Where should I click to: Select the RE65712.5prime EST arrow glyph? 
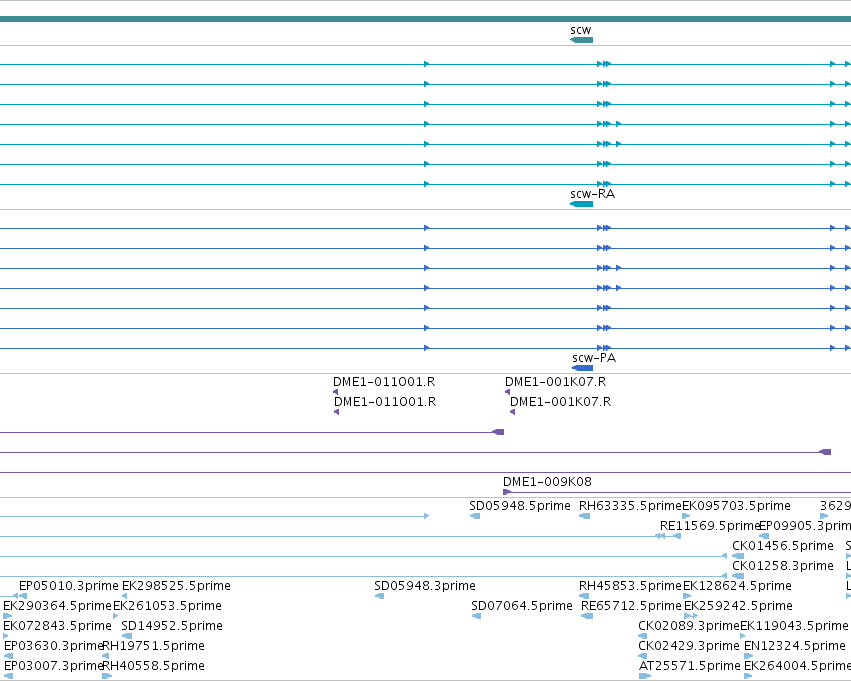587,616
